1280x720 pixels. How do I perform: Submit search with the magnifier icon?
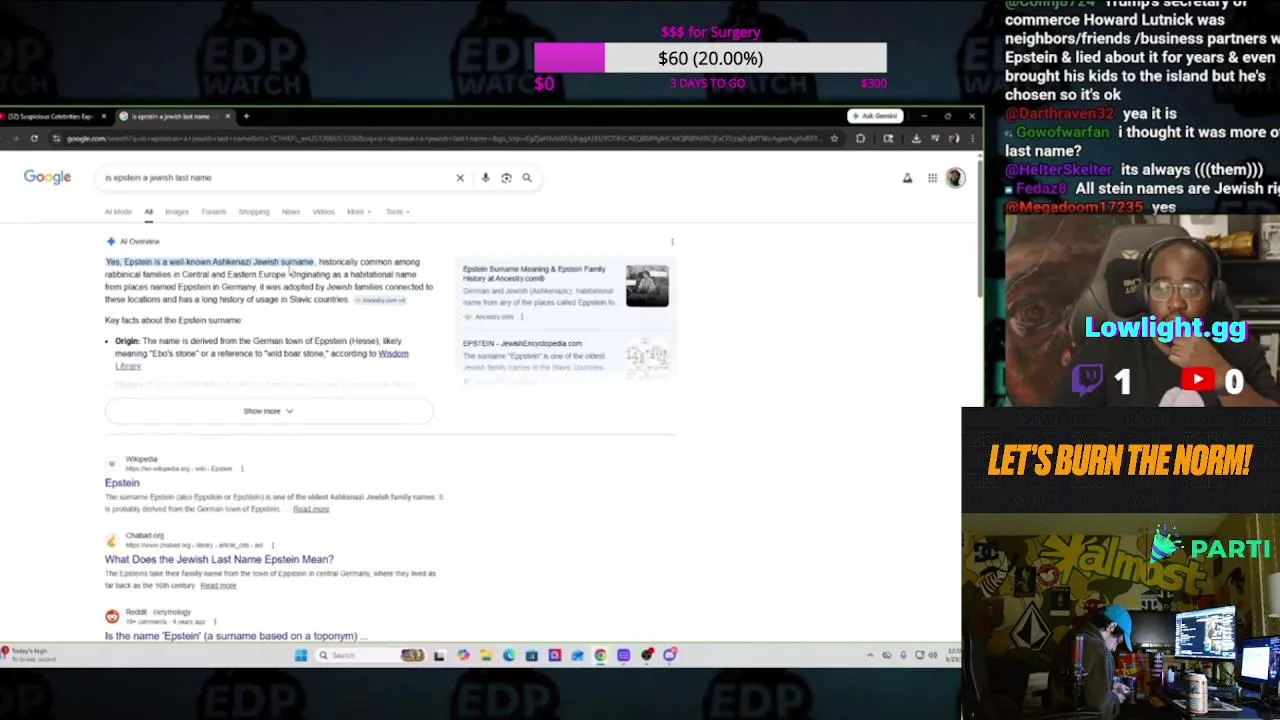pos(527,178)
